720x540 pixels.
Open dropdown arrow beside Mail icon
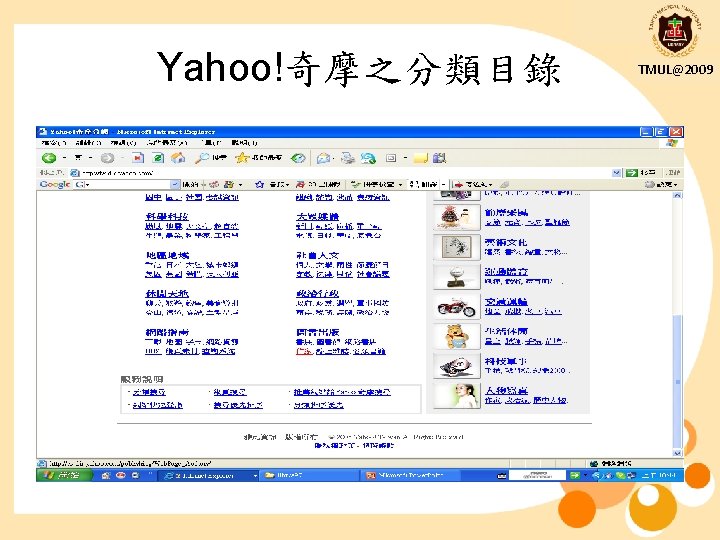pos(333,158)
